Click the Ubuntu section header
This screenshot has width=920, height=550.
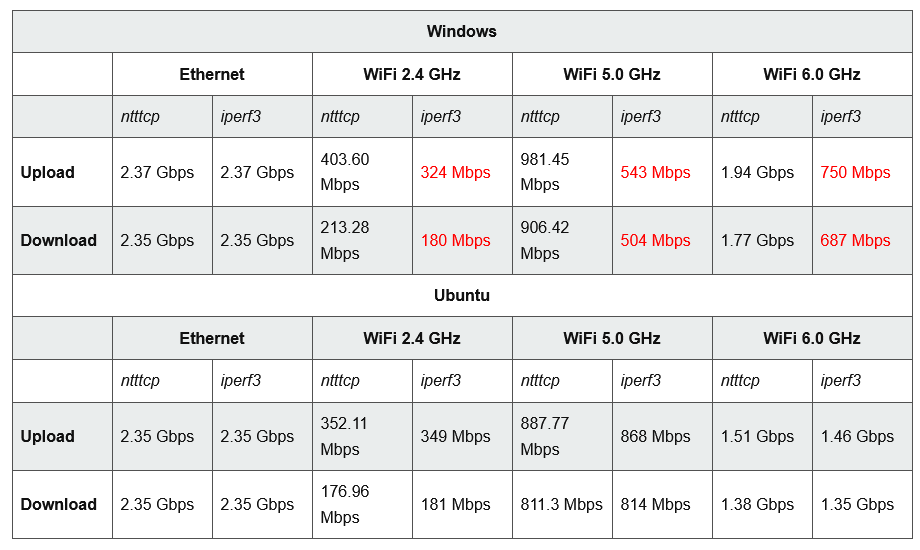pos(461,296)
